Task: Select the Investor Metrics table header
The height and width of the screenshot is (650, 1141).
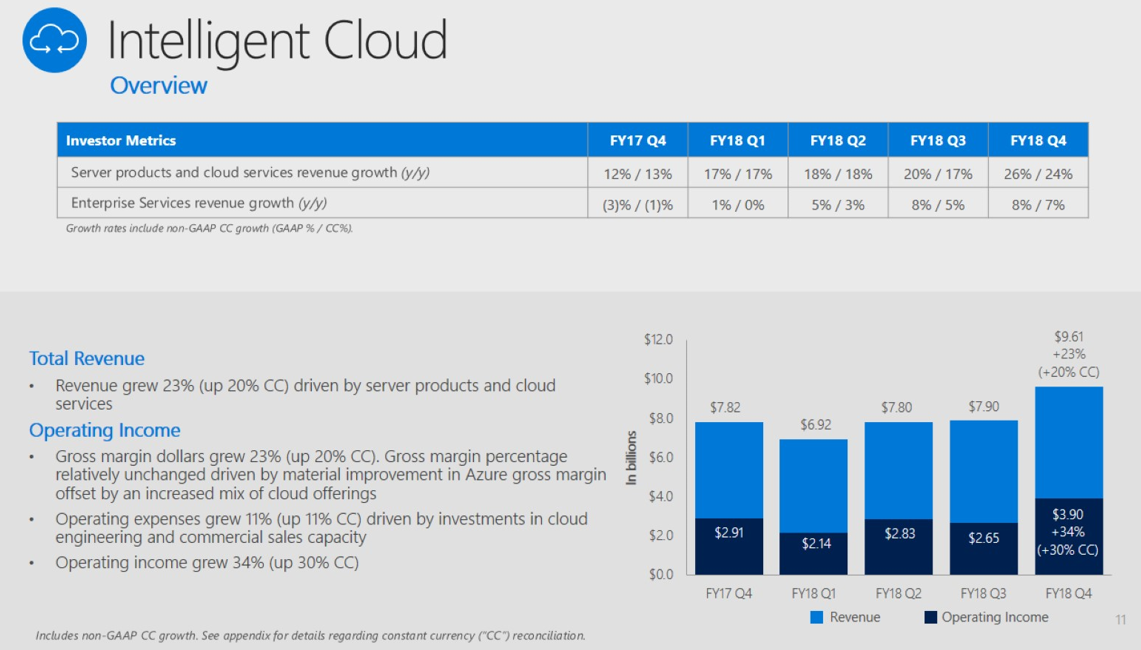Action: click(x=121, y=141)
